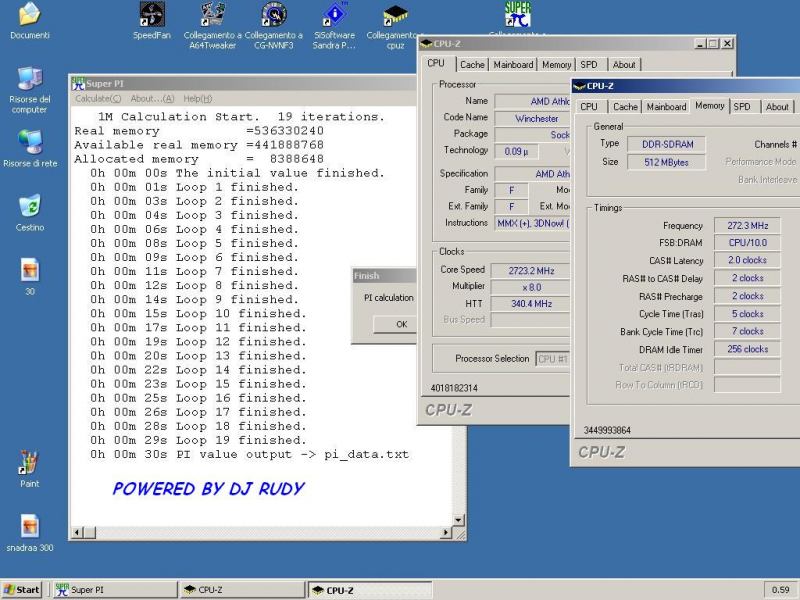Click the '1M Calculation Start. 19 iterations.' line

241,117
